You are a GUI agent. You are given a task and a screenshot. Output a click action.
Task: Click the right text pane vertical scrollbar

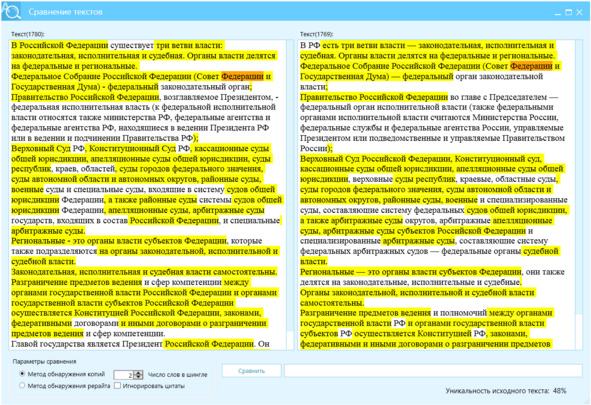(579, 195)
